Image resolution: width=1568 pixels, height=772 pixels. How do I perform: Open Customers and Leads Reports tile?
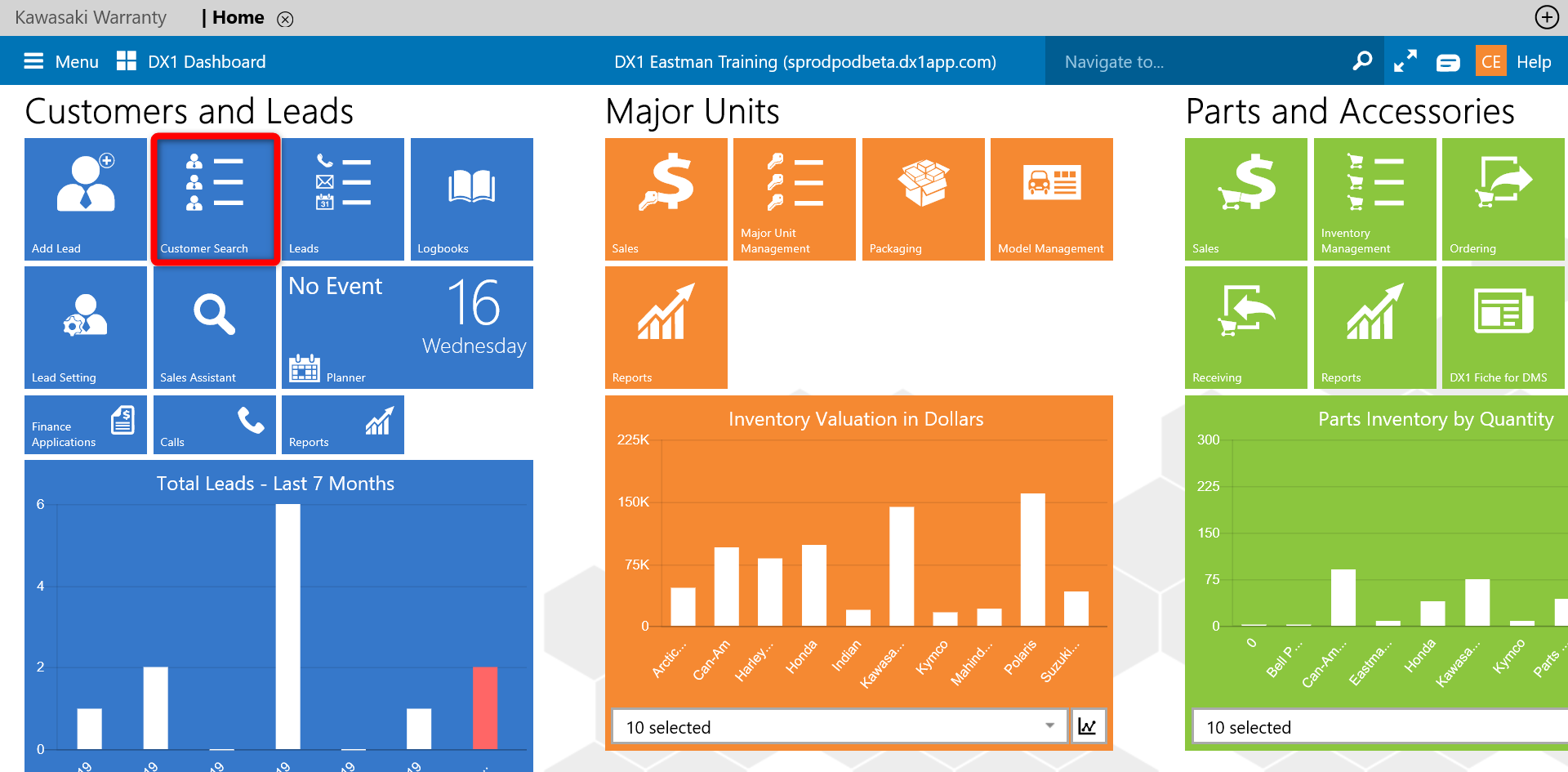click(x=343, y=425)
